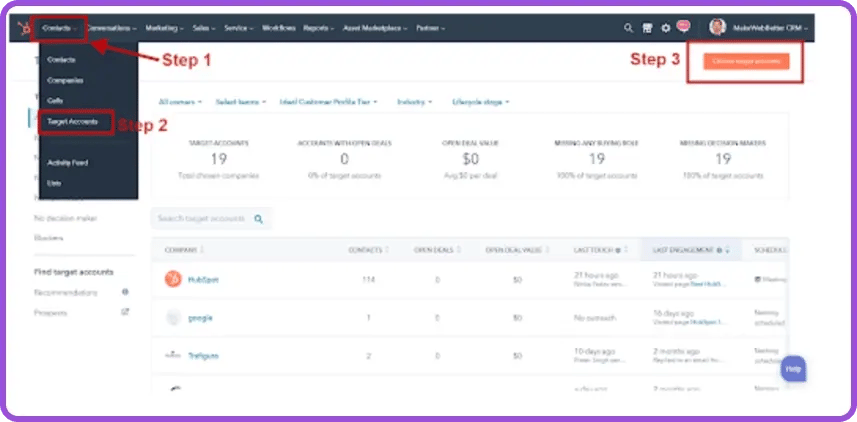
Task: Expand the Industry filter dropdown
Action: pos(414,102)
